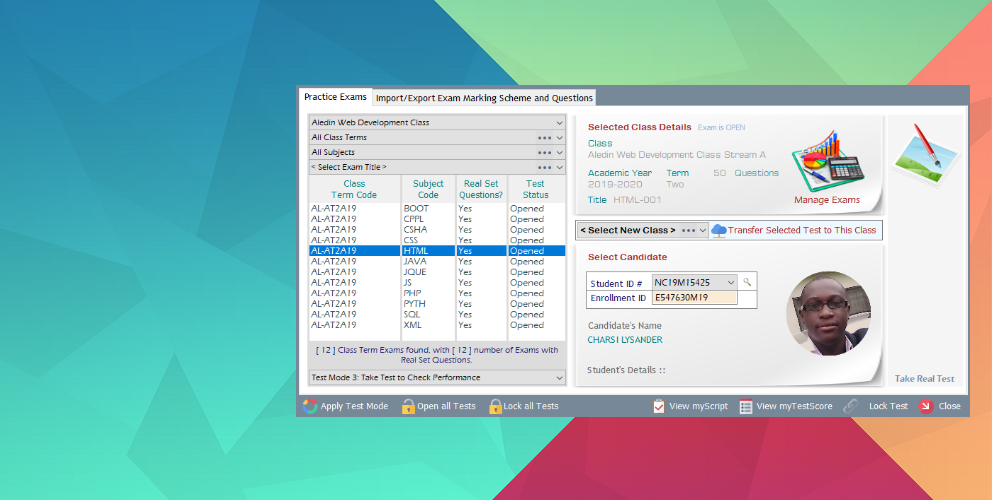Open Manage Exams chart and calculator icon
Image resolution: width=992 pixels, height=500 pixels.
(x=828, y=161)
